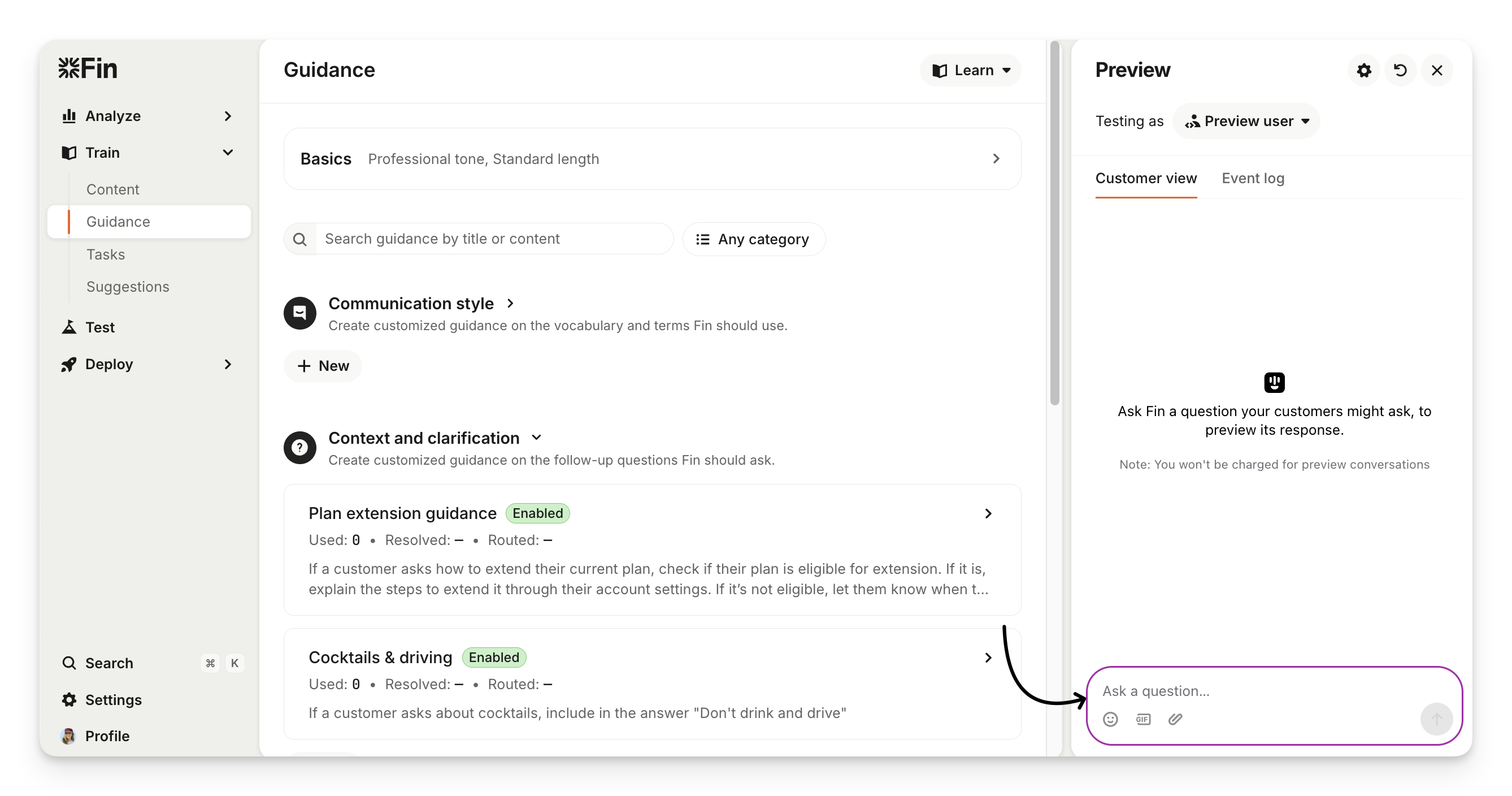The image size is (1512, 796).
Task: Go to Tasks in the Train menu
Action: (x=106, y=254)
